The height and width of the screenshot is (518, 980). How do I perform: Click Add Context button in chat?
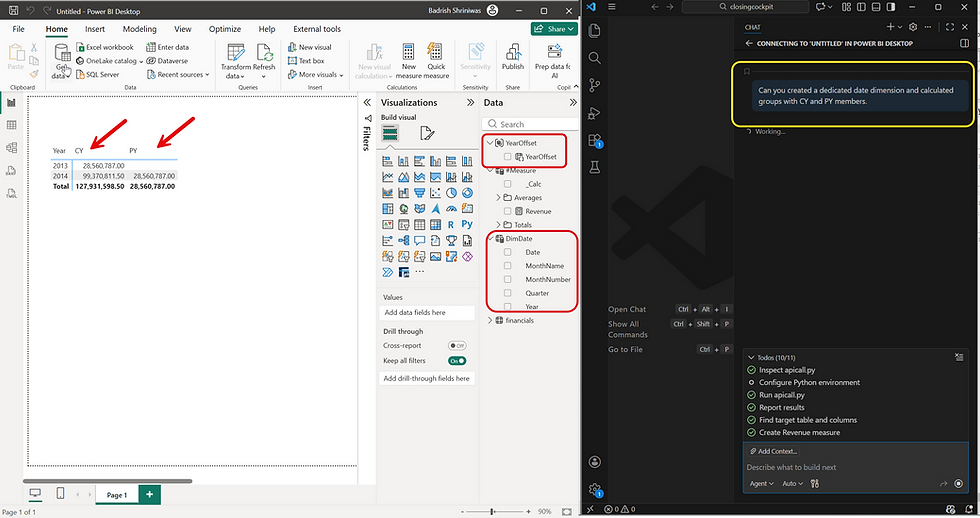773,451
